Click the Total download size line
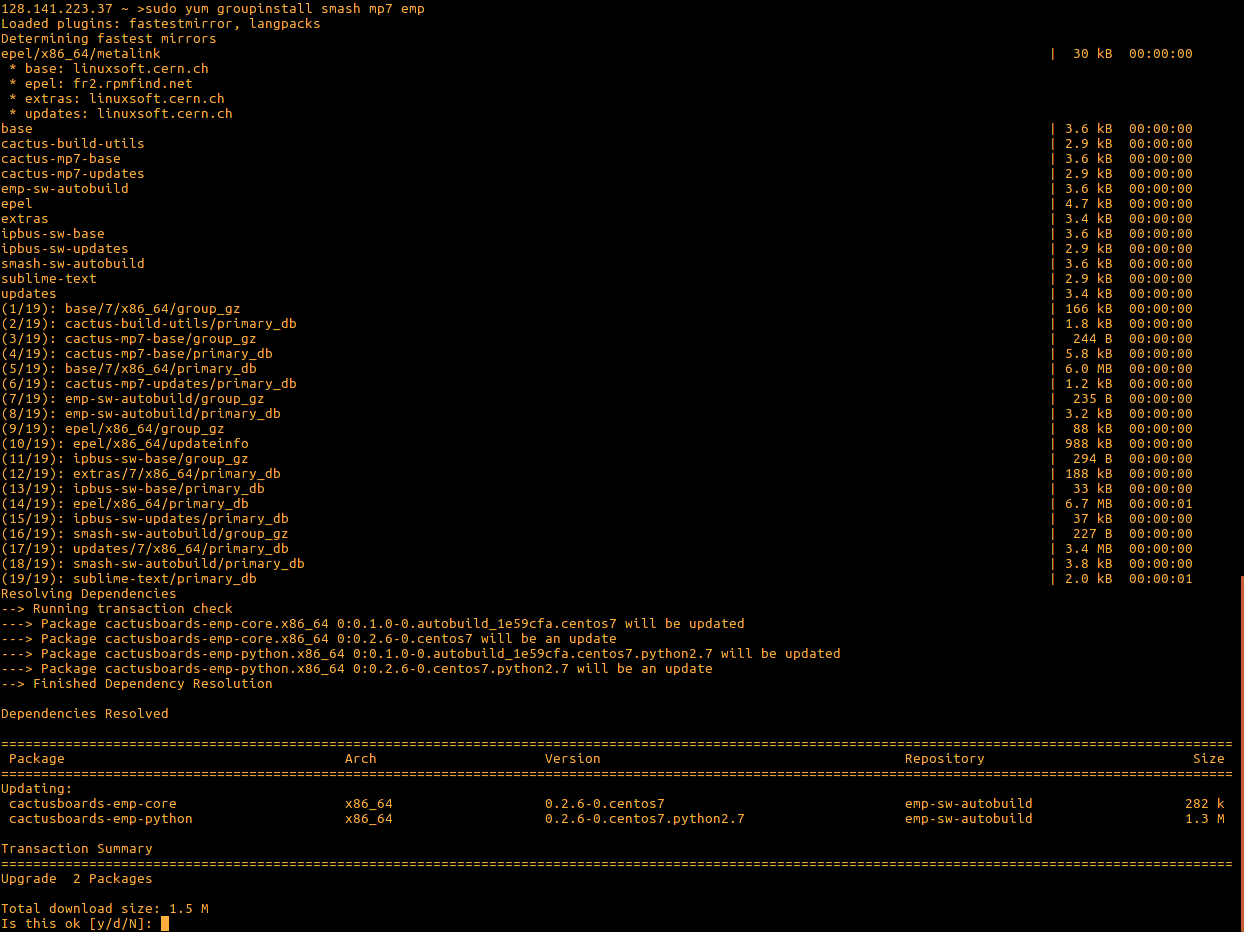Screen dimensions: 1244x932 pyautogui.click(x=104, y=909)
